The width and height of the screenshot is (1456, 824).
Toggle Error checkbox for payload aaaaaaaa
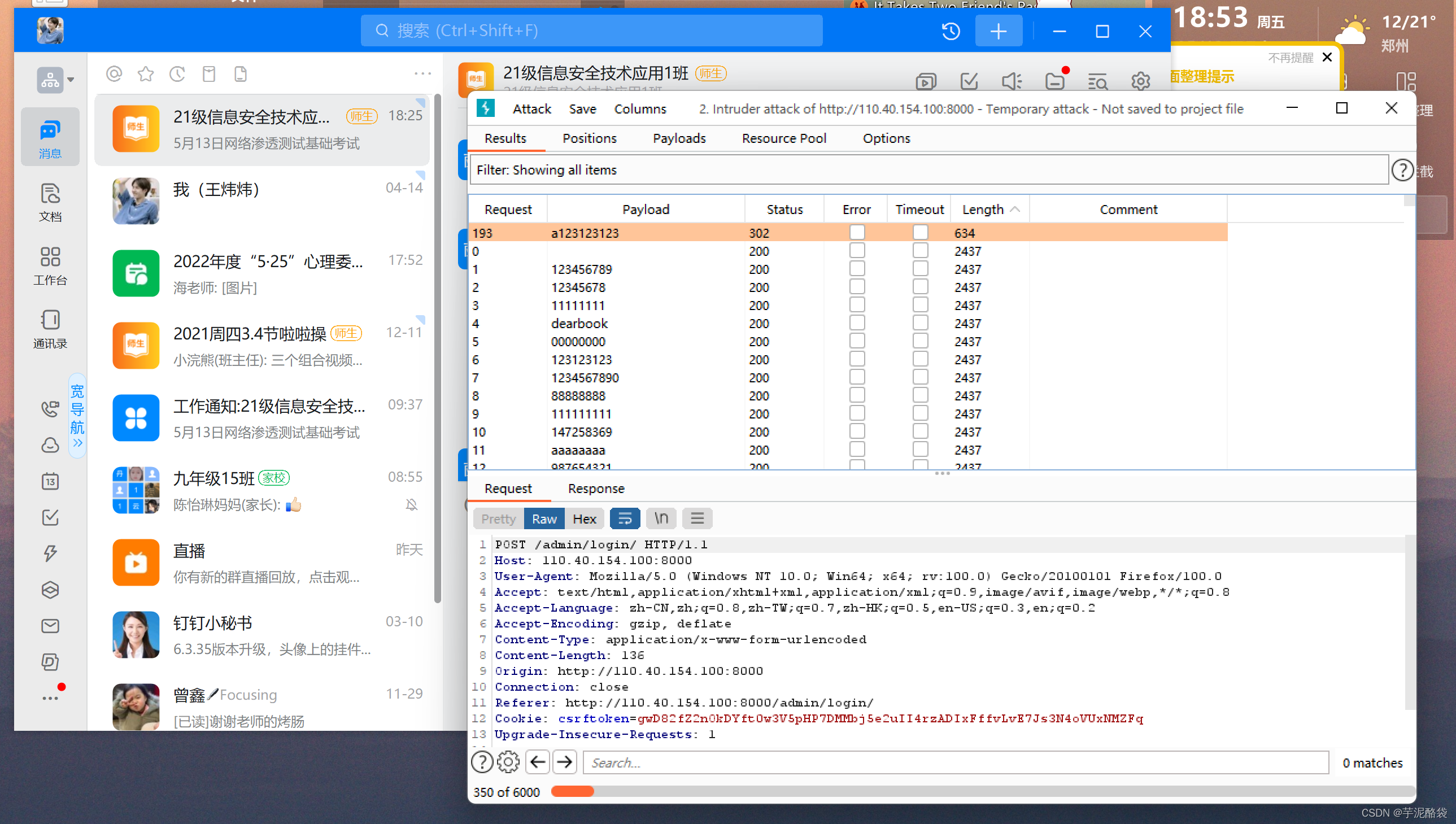(x=857, y=450)
